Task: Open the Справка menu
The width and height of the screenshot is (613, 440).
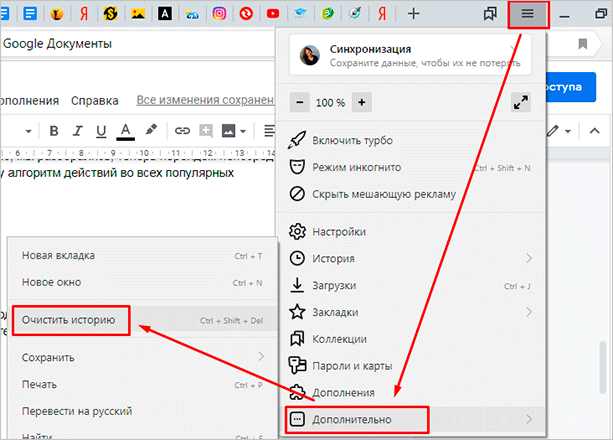Action: 95,101
